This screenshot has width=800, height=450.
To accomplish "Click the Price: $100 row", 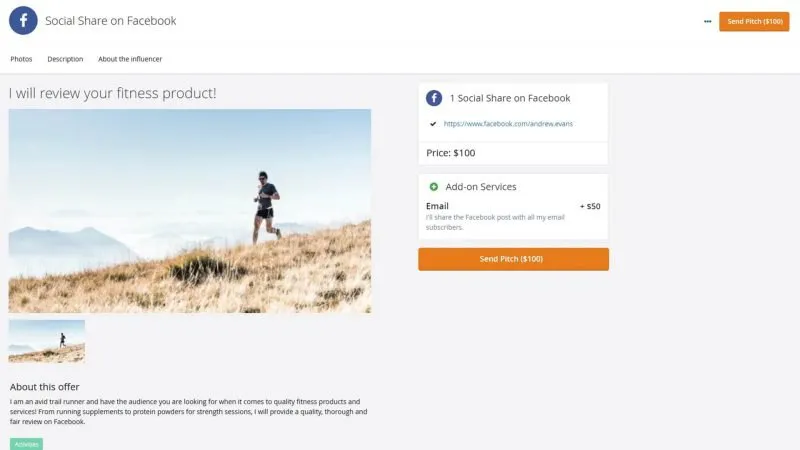I will (513, 153).
